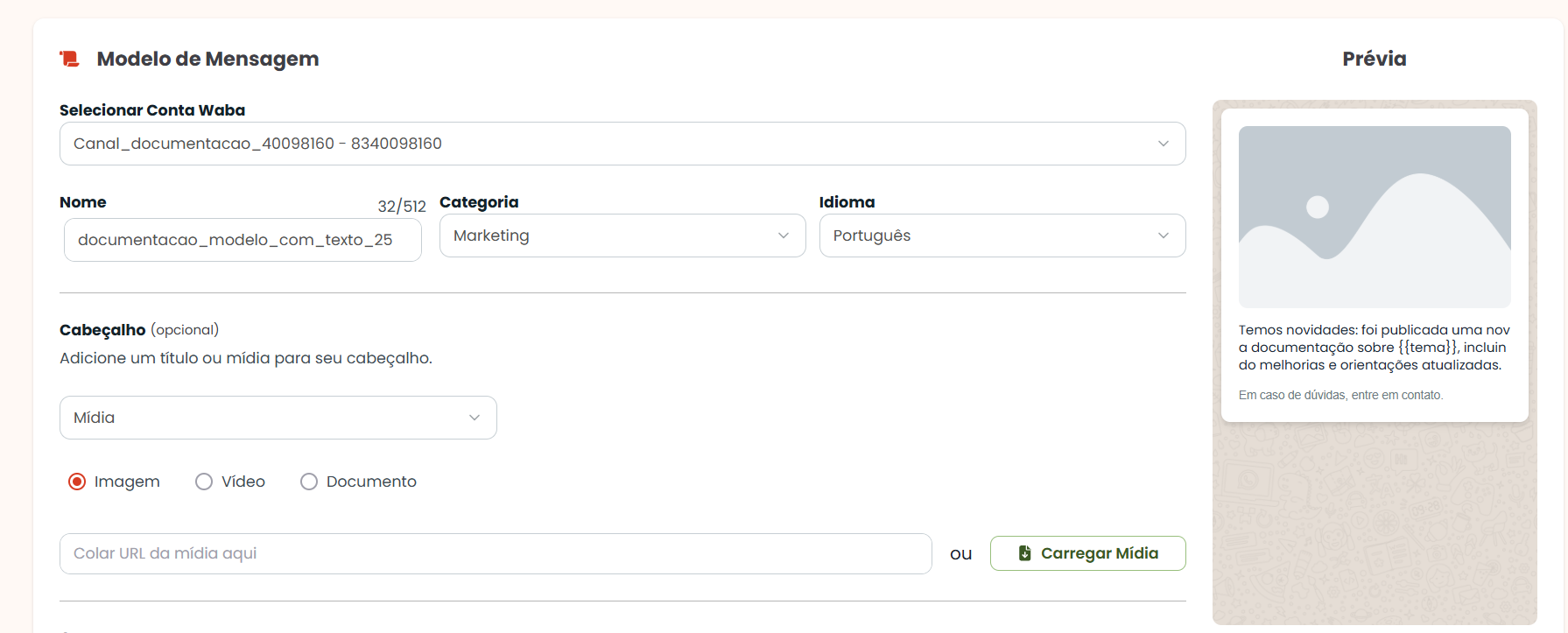Click the Idioma dropdown chevron icon

pos(1163,236)
